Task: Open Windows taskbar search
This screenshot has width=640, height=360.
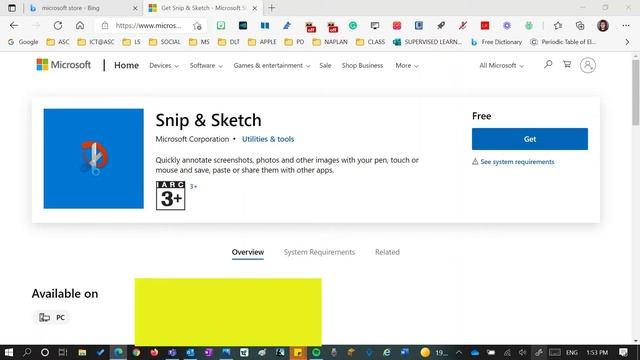Action: pos(27,352)
